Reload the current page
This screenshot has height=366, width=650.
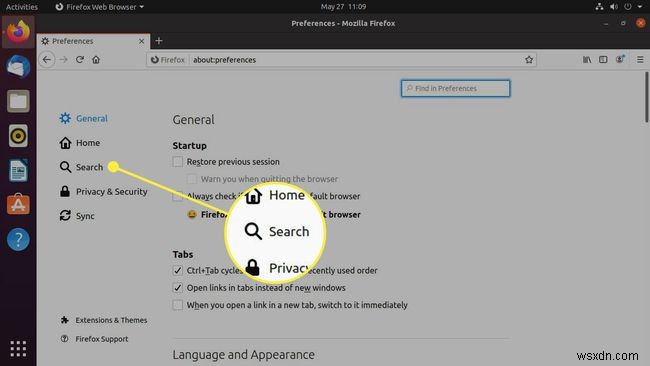point(80,60)
